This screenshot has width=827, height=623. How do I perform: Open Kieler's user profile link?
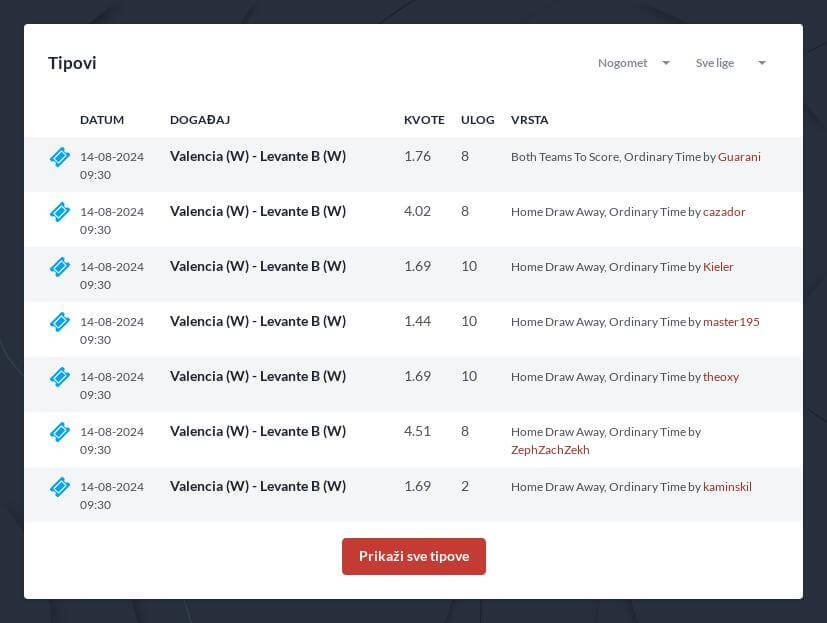718,266
